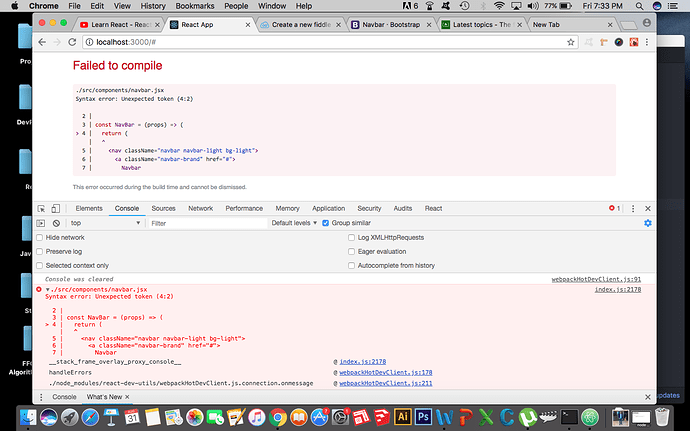
Task: Open iTunes from the dock
Action: (257, 417)
